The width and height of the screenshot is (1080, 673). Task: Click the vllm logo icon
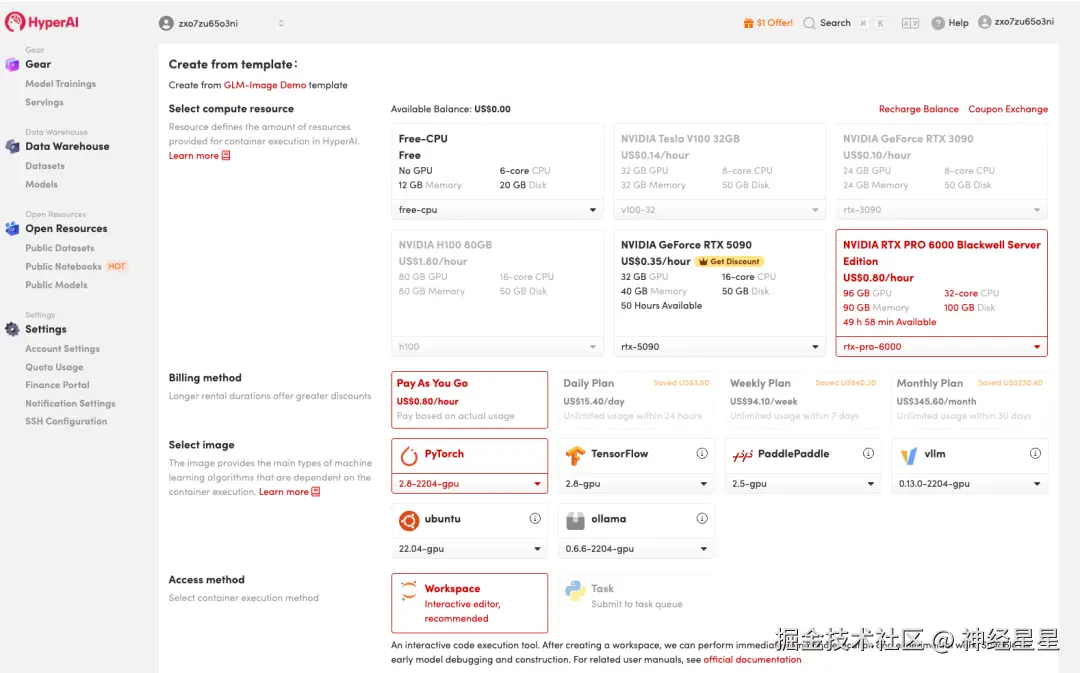pyautogui.click(x=908, y=455)
